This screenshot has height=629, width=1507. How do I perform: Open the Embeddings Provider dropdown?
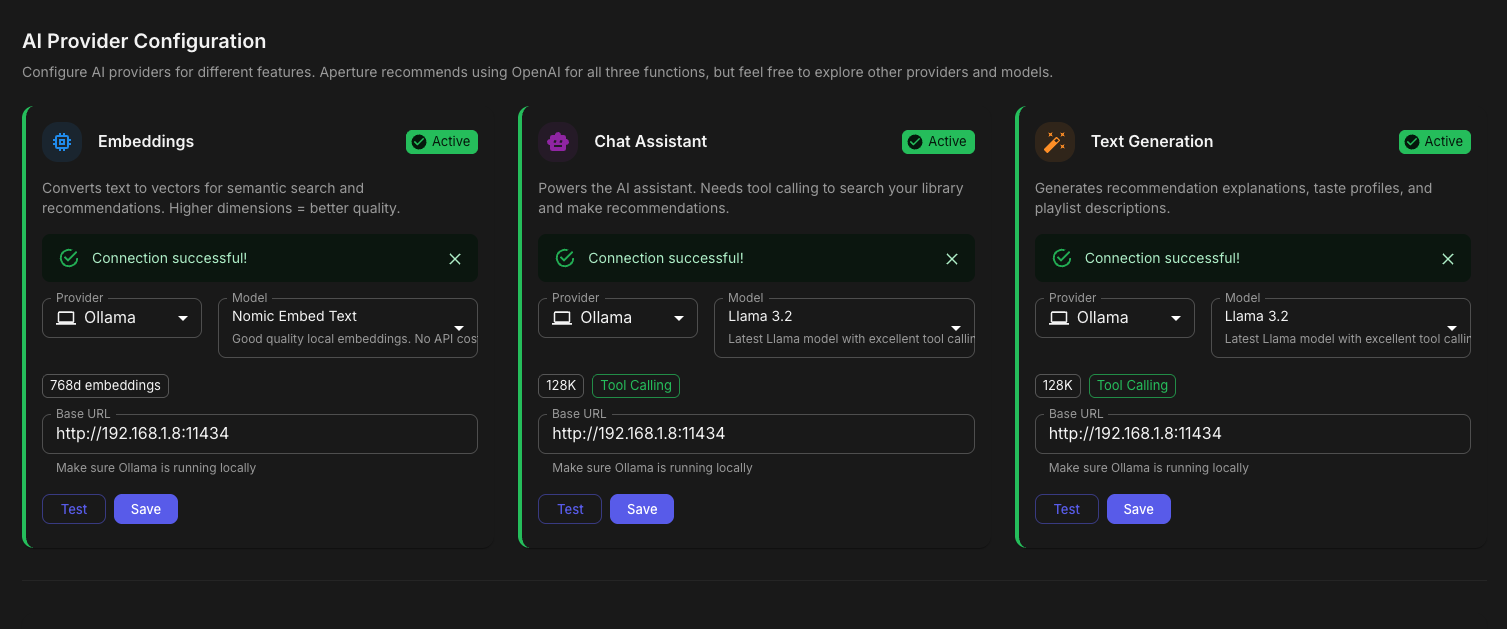pyautogui.click(x=122, y=318)
